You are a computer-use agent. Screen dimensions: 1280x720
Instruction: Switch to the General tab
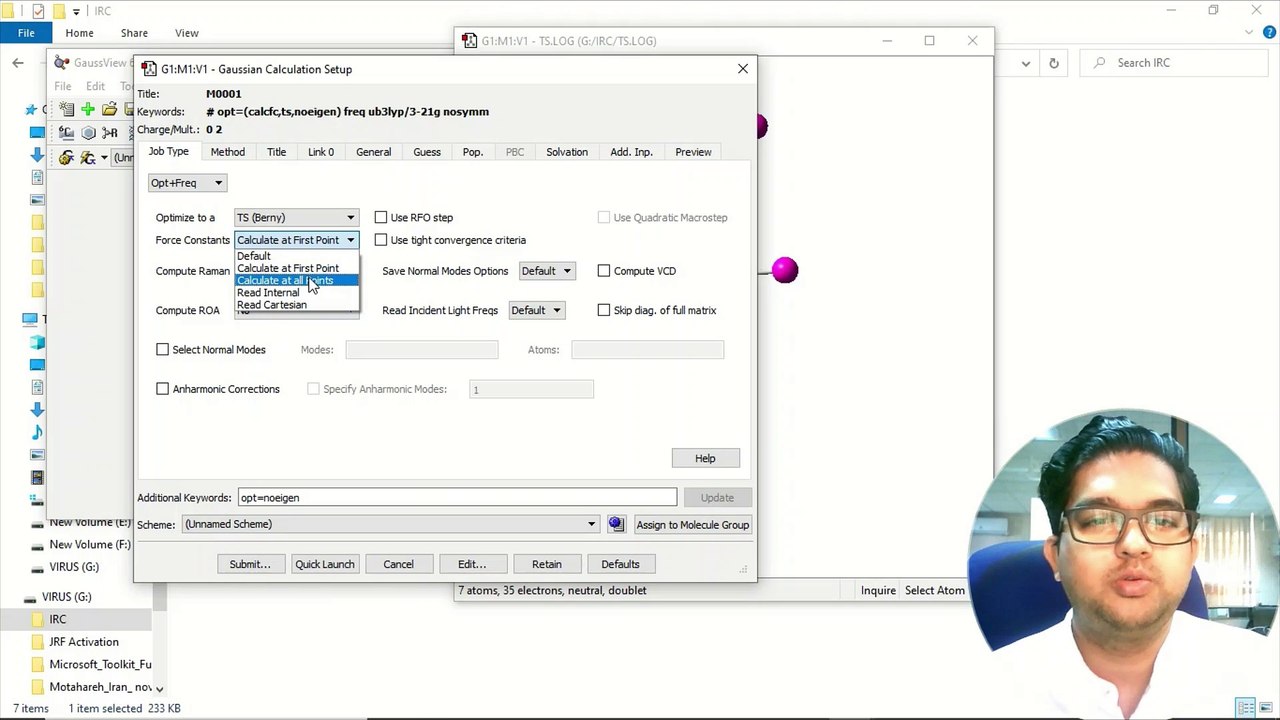373,152
